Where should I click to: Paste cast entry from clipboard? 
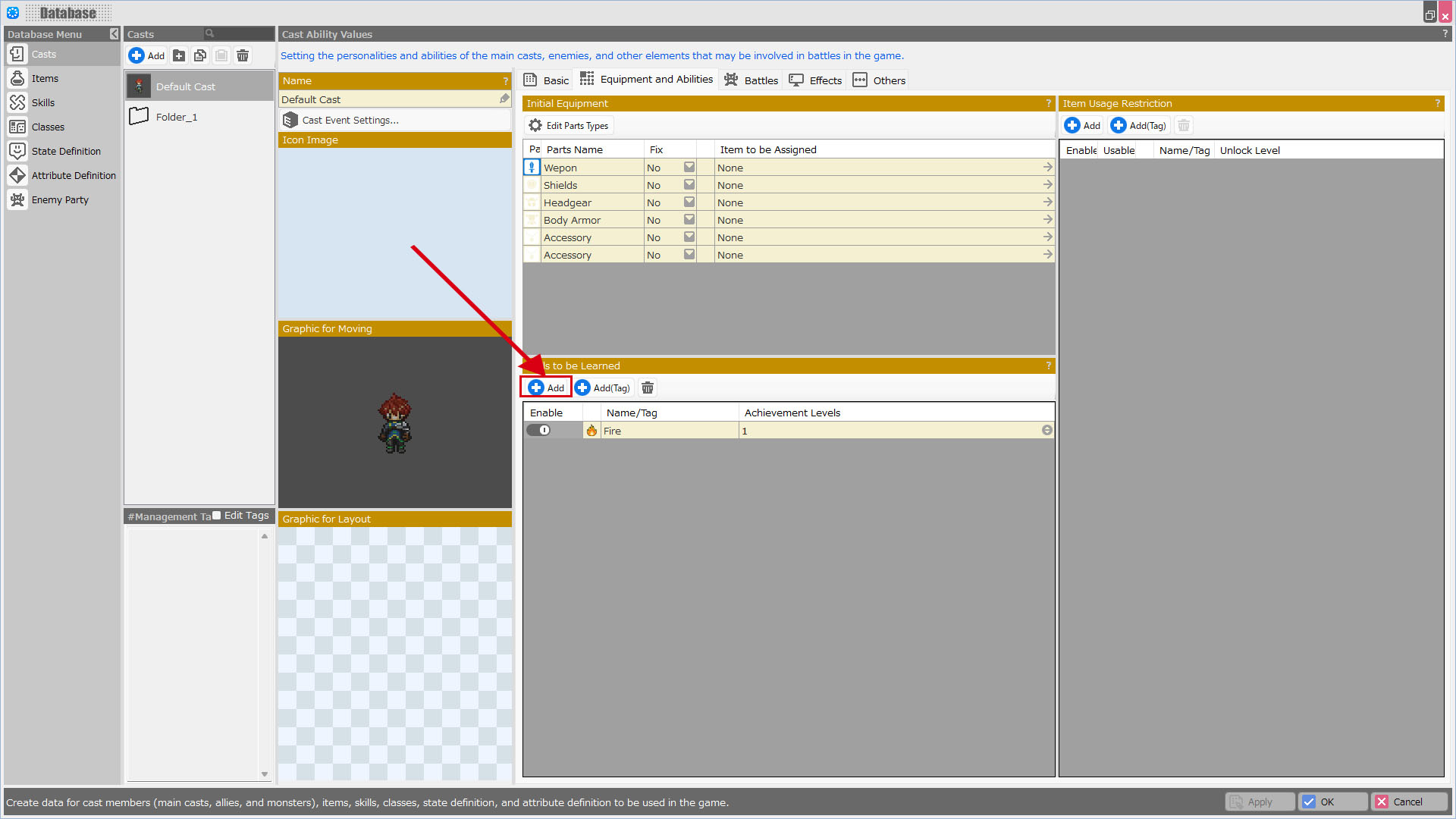(x=221, y=55)
